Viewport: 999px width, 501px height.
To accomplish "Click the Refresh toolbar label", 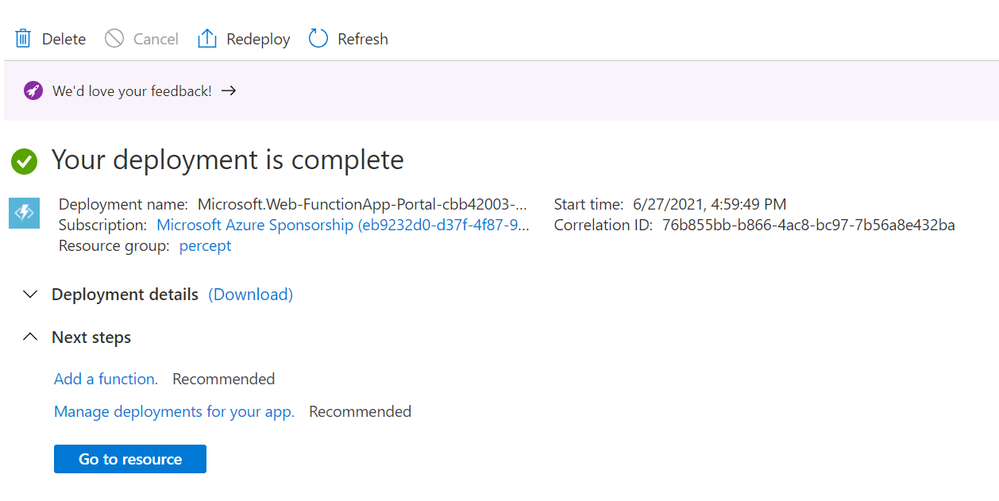I will coord(363,39).
